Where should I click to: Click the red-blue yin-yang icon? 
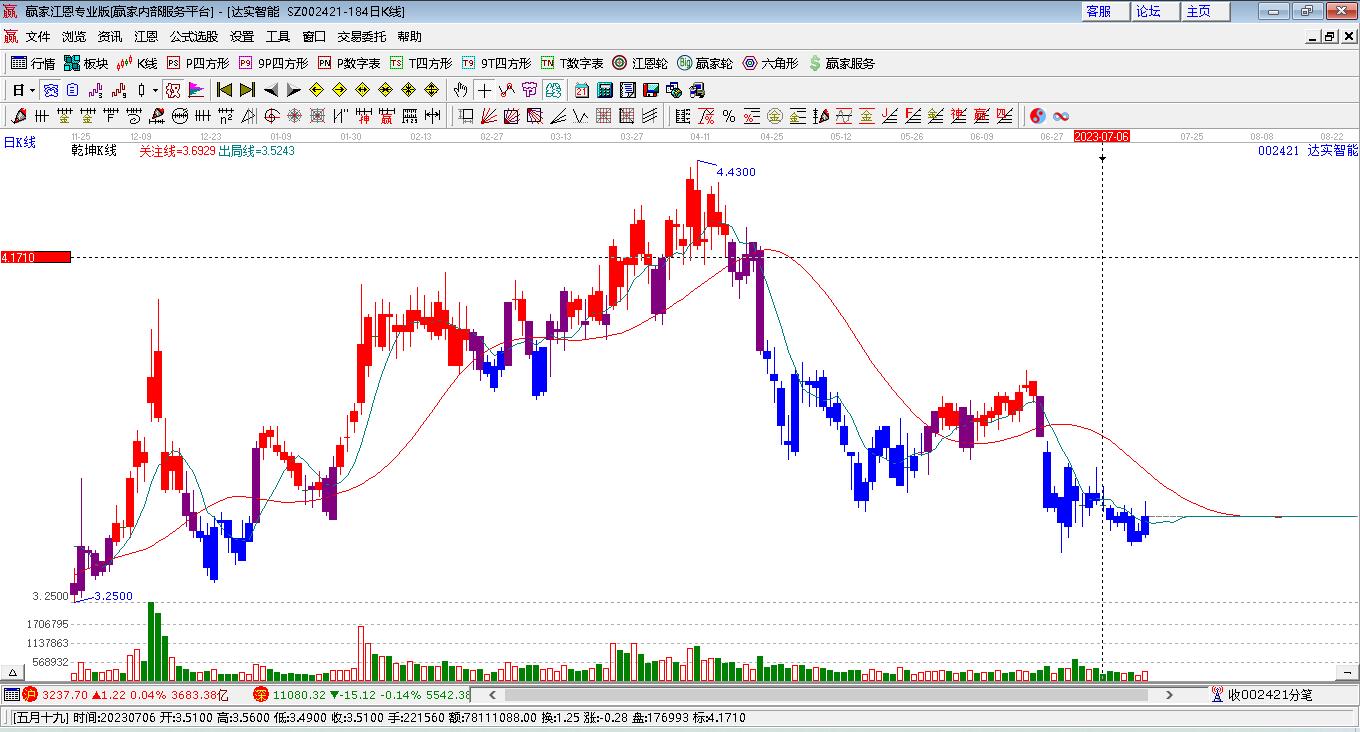click(x=1037, y=116)
